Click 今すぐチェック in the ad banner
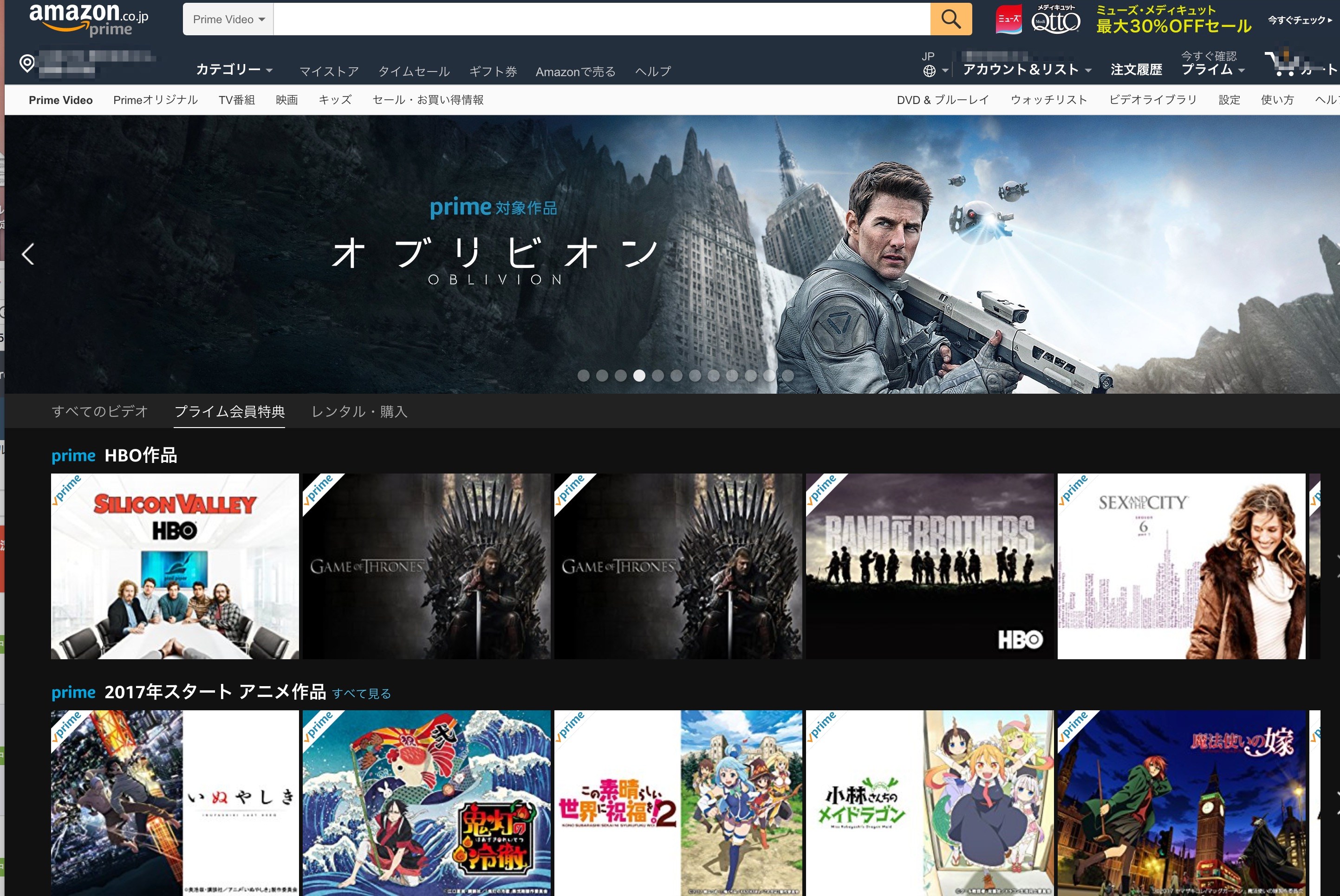Screen dimensions: 1340x896 [x=1300, y=20]
